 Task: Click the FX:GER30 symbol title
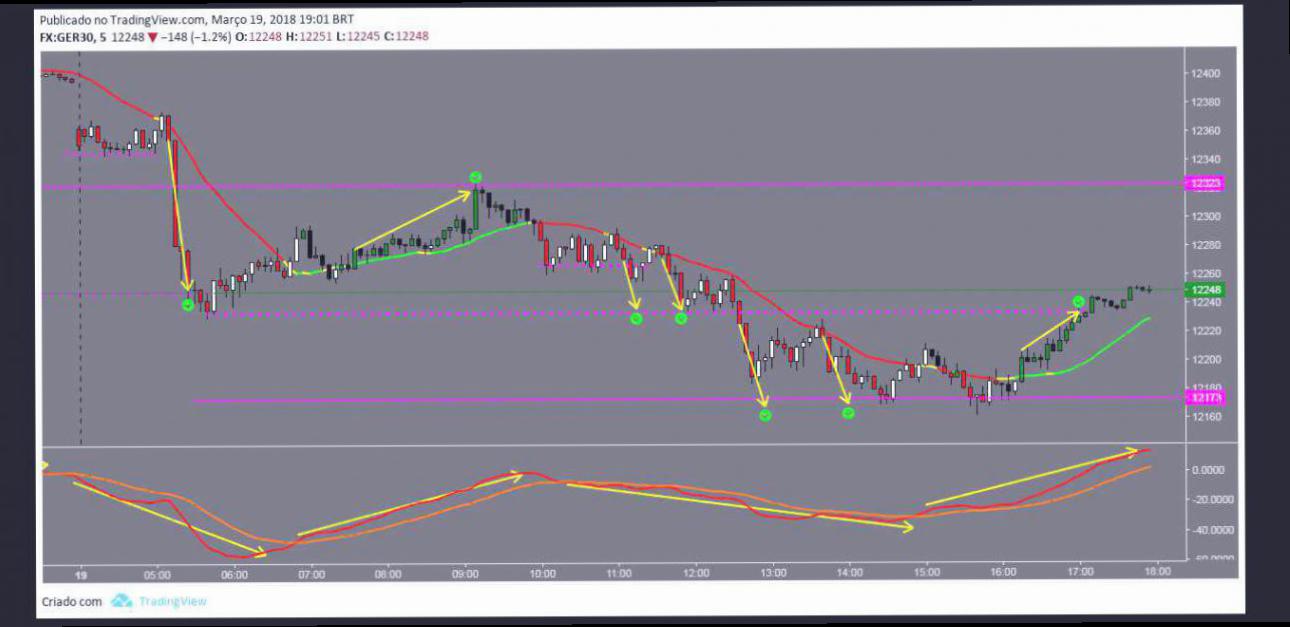pyautogui.click(x=70, y=36)
